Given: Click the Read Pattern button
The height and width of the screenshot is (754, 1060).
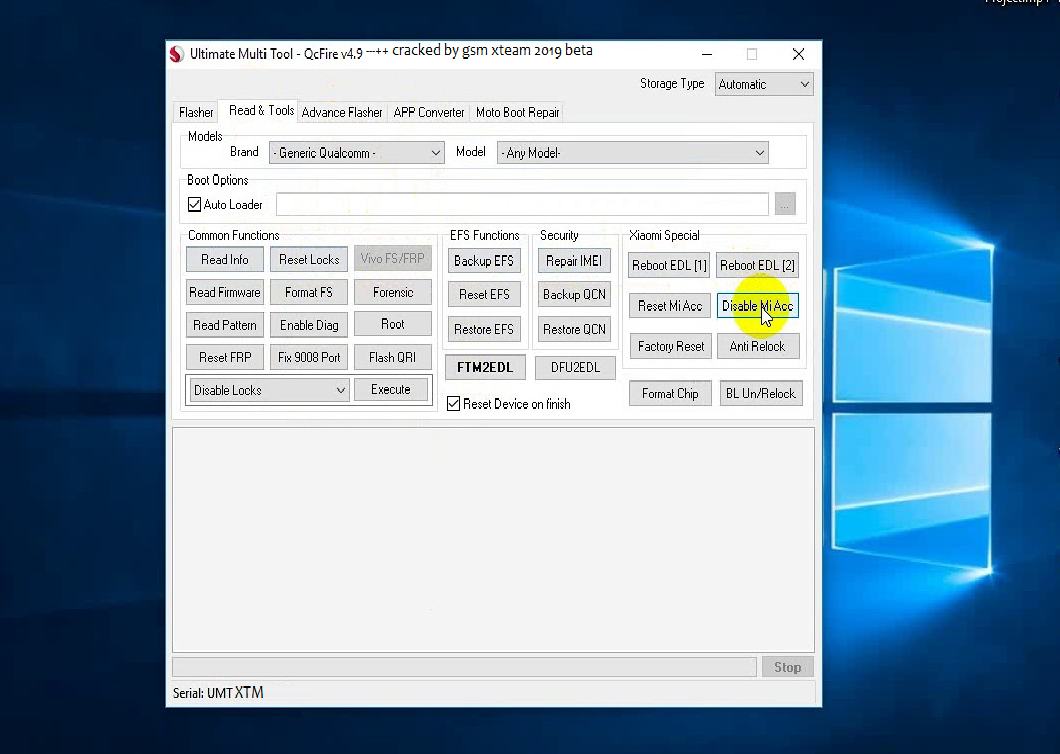Looking at the screenshot, I should pyautogui.click(x=224, y=325).
